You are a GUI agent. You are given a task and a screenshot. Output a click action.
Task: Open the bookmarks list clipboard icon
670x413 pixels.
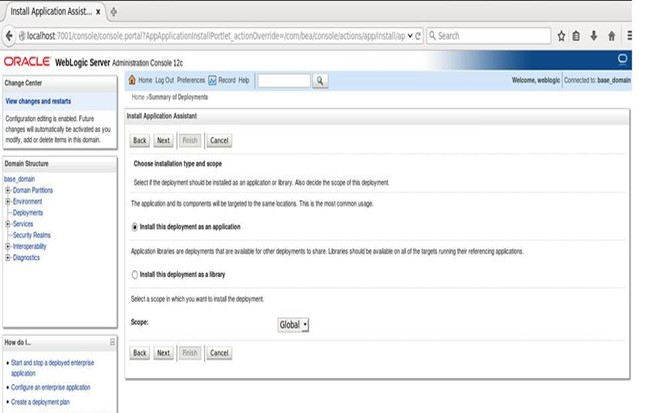576,36
